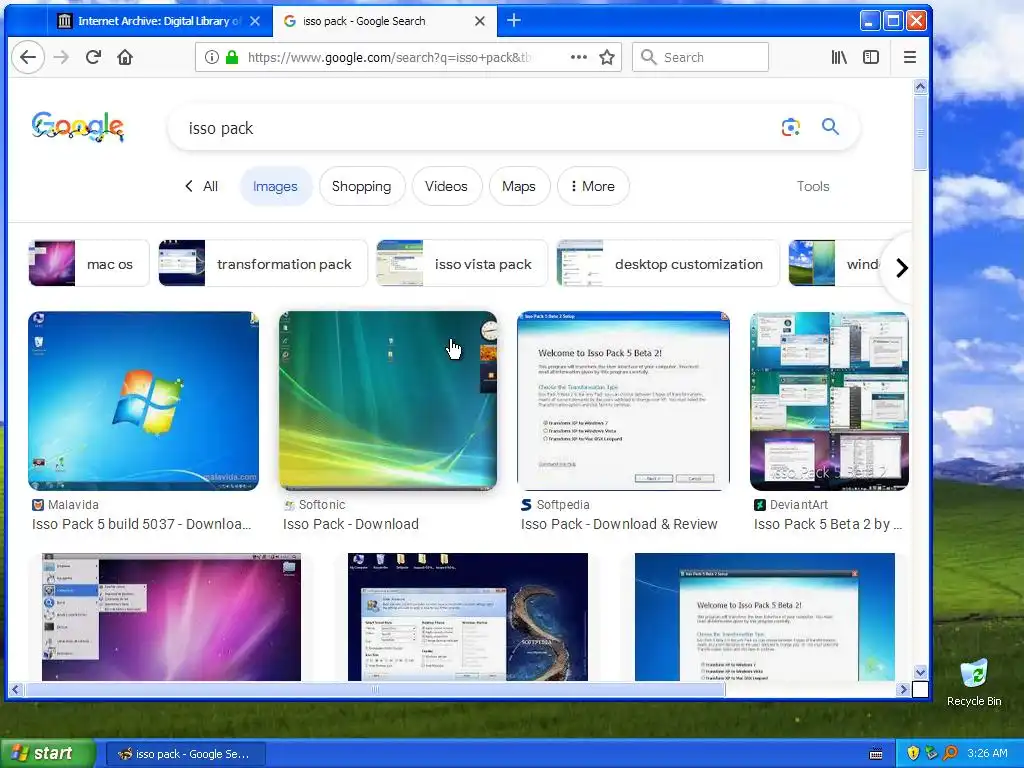Click the 3:26 AM taskbar clock
This screenshot has width=1024, height=768.
tap(987, 753)
